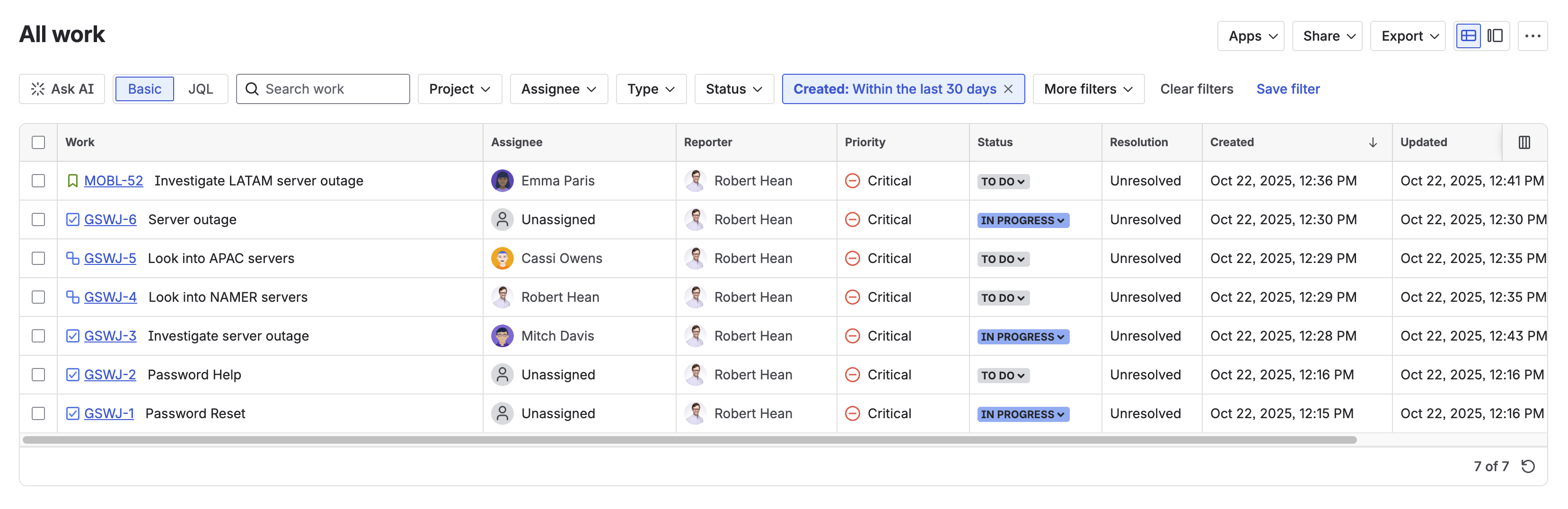Expand the More filters dropdown
Viewport: 1568px width, 509px height.
tap(1088, 89)
